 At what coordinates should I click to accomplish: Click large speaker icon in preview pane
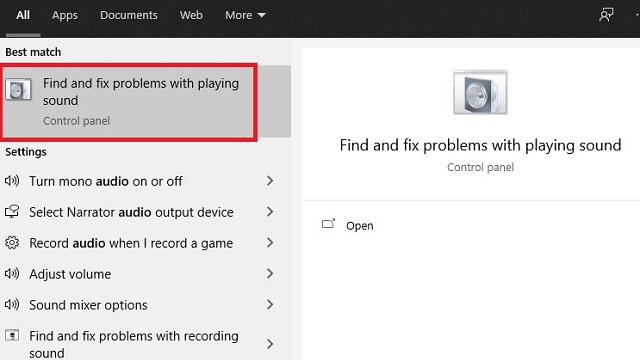(480, 92)
